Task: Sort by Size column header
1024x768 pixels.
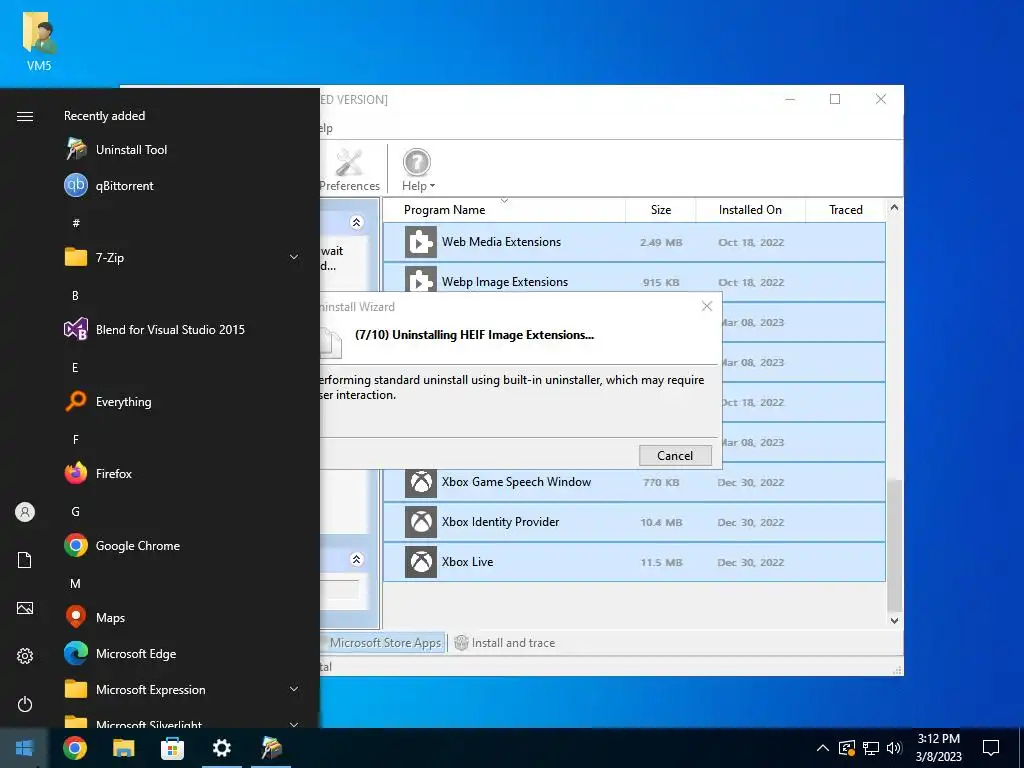Action: pos(661,210)
